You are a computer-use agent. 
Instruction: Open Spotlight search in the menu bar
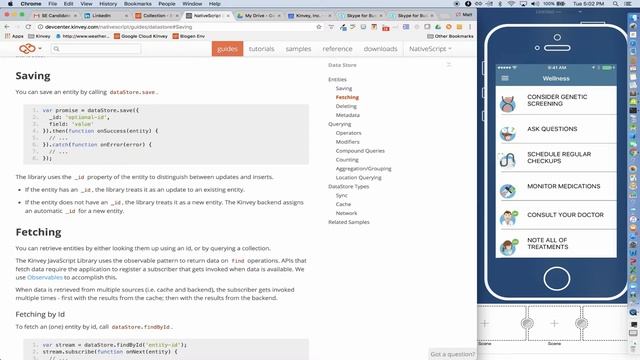coord(616,4)
